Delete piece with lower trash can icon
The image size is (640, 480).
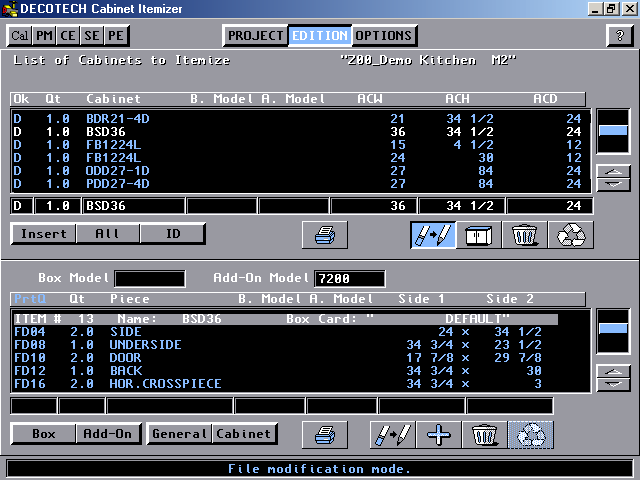pyautogui.click(x=484, y=435)
